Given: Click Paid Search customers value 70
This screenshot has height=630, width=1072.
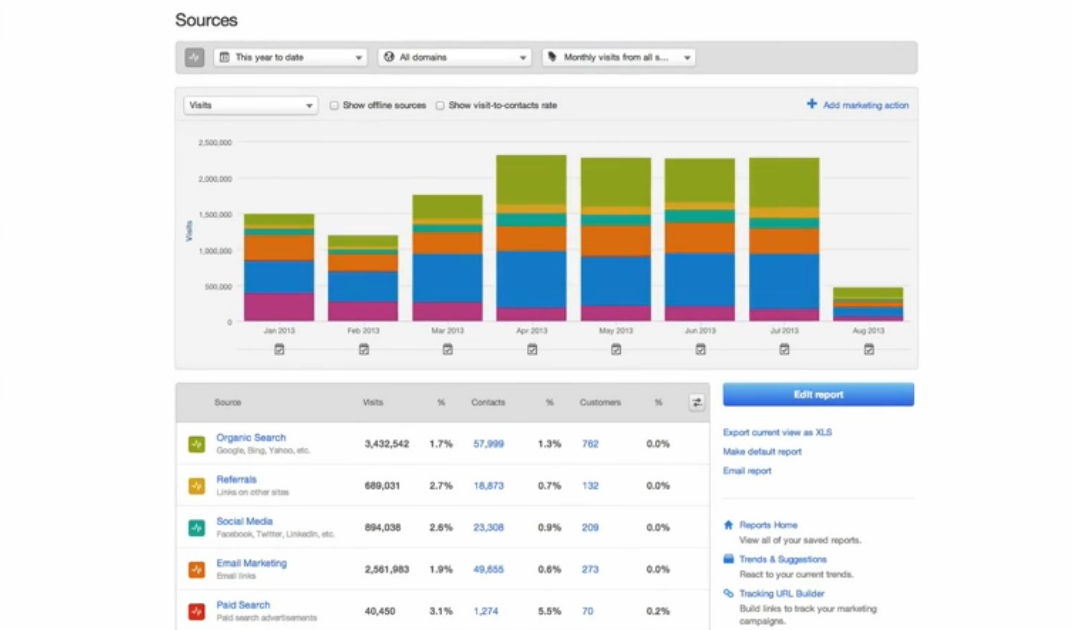Looking at the screenshot, I should 587,611.
